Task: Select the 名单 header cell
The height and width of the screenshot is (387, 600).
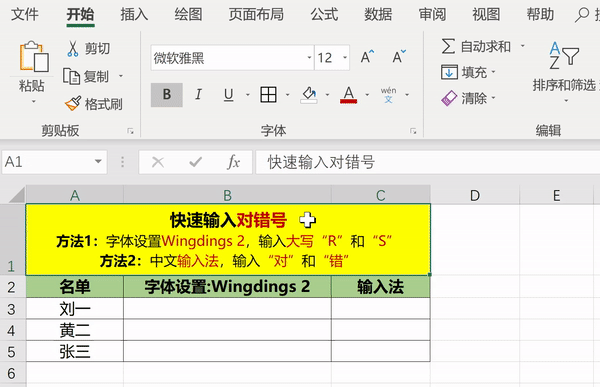Action: coord(75,287)
